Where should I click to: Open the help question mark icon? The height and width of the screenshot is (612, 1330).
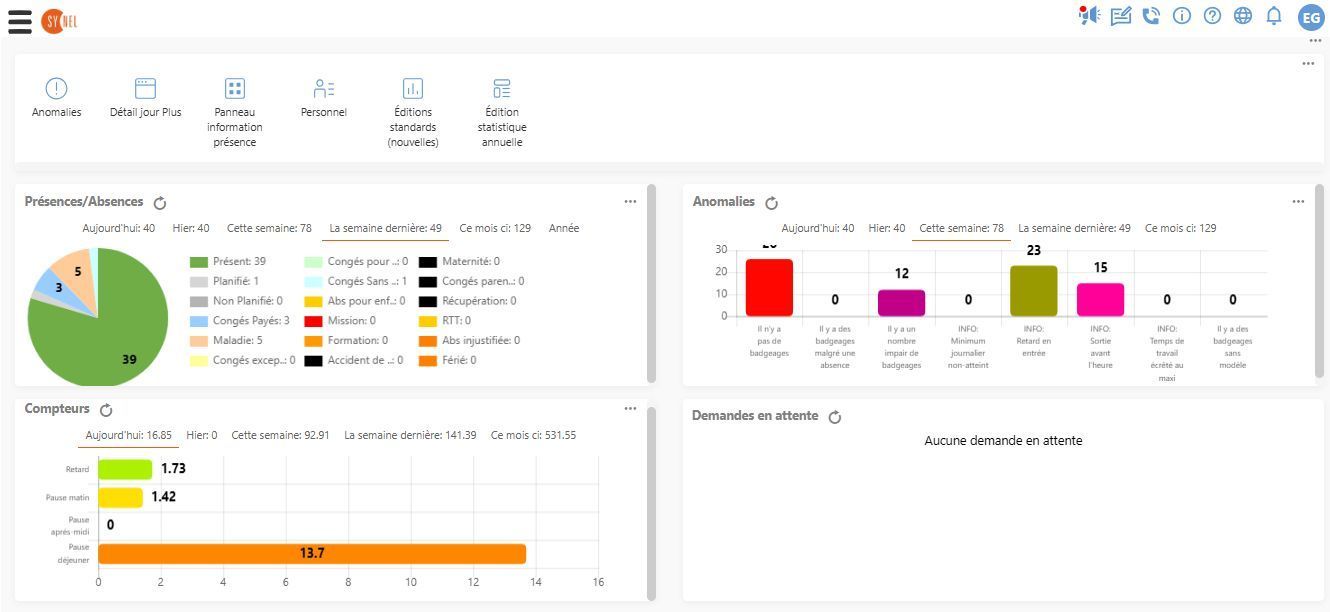point(1212,16)
